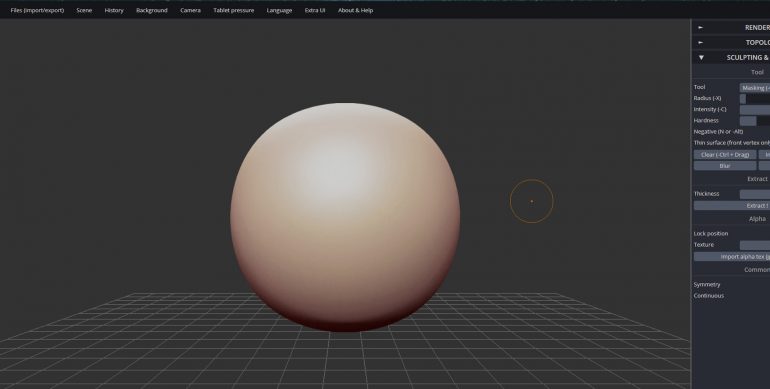Click the Clear (-Ctrl + Drag) button

pos(725,155)
